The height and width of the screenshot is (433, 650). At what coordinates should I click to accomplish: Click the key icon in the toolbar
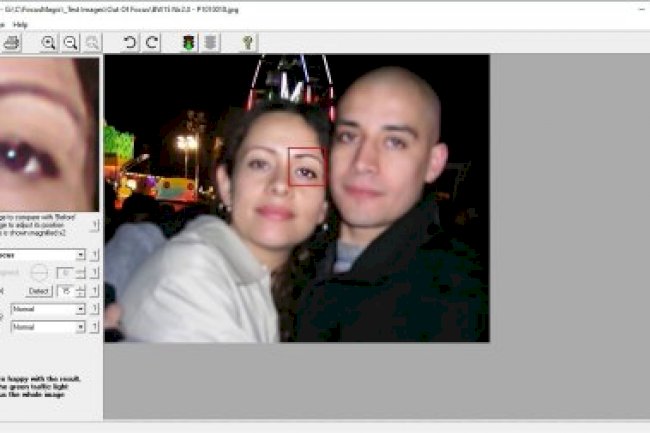(x=247, y=42)
